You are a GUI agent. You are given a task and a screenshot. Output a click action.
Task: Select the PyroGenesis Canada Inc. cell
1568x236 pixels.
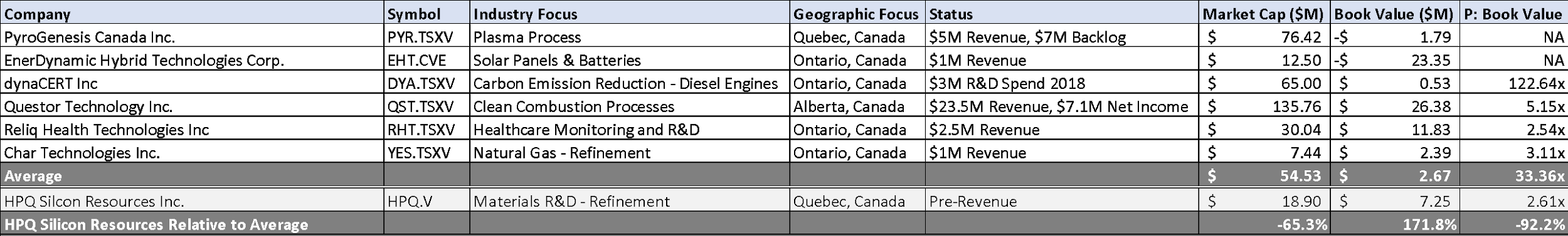coord(192,37)
